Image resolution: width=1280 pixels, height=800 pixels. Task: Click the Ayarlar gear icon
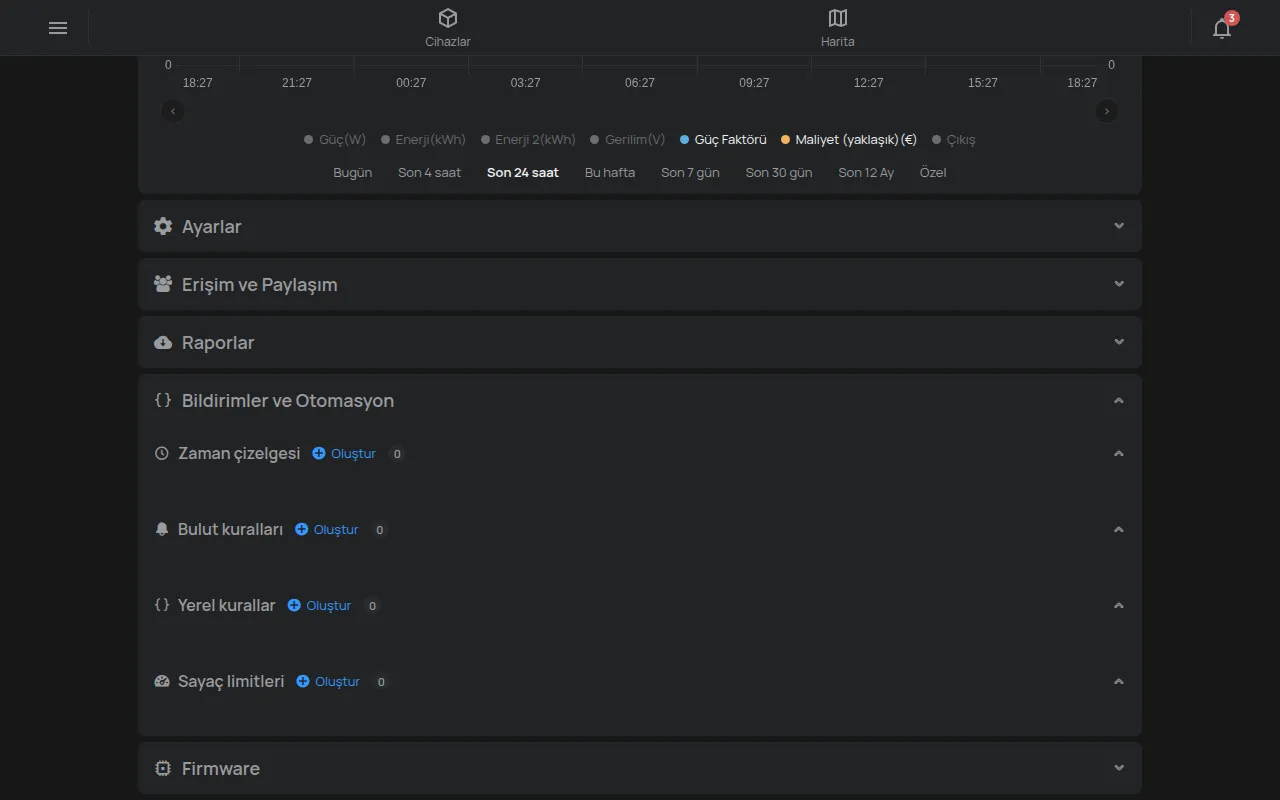[163, 226]
